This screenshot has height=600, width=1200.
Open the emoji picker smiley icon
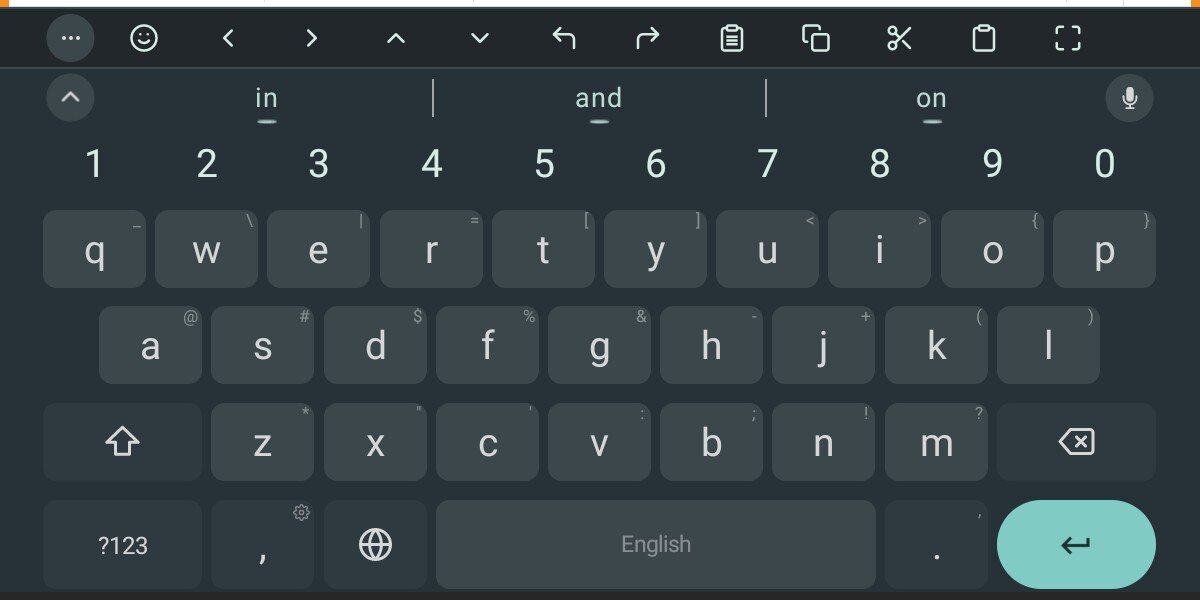(x=145, y=39)
